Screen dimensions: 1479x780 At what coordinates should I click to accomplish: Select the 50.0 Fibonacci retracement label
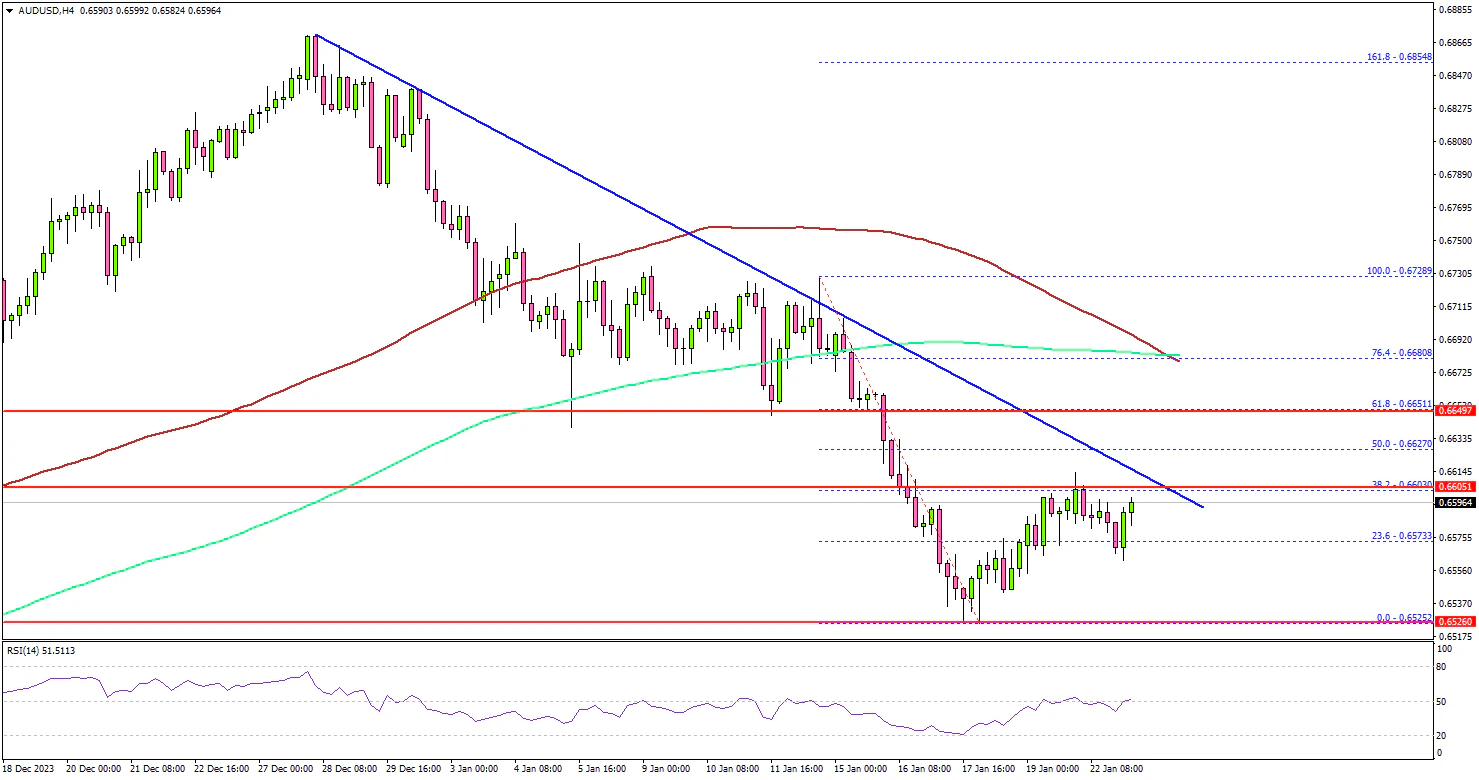tap(1399, 443)
